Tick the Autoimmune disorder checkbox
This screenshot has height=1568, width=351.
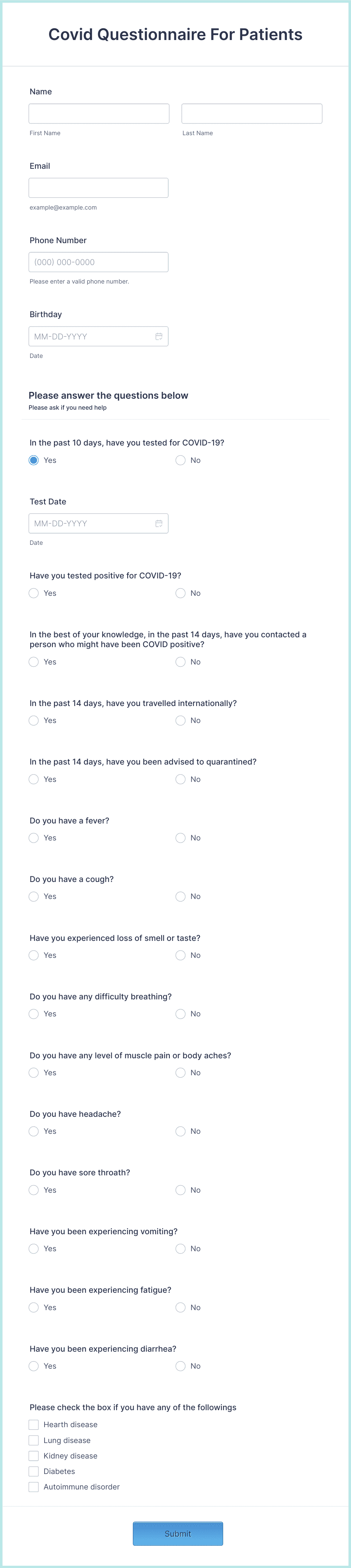[34, 1486]
